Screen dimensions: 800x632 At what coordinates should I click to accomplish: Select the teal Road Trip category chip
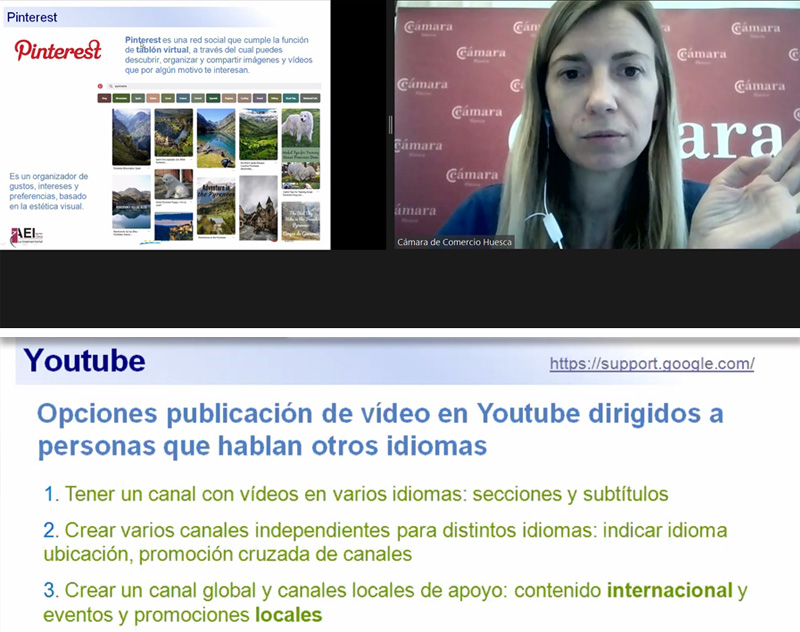pos(290,98)
